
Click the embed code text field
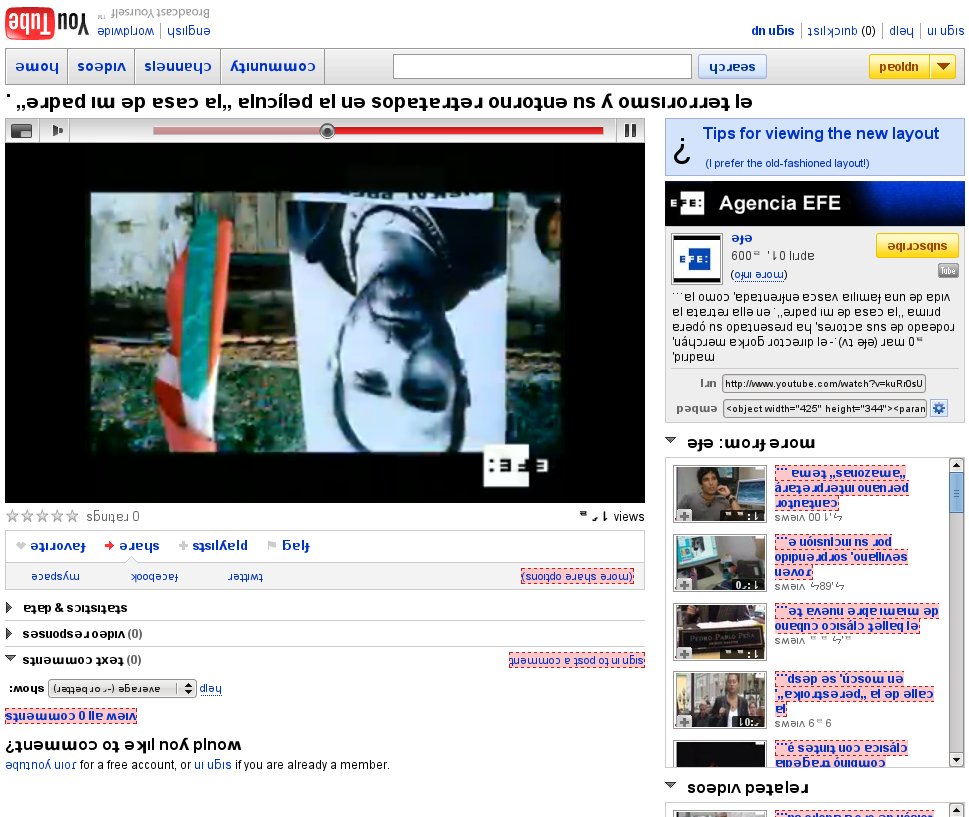(825, 408)
